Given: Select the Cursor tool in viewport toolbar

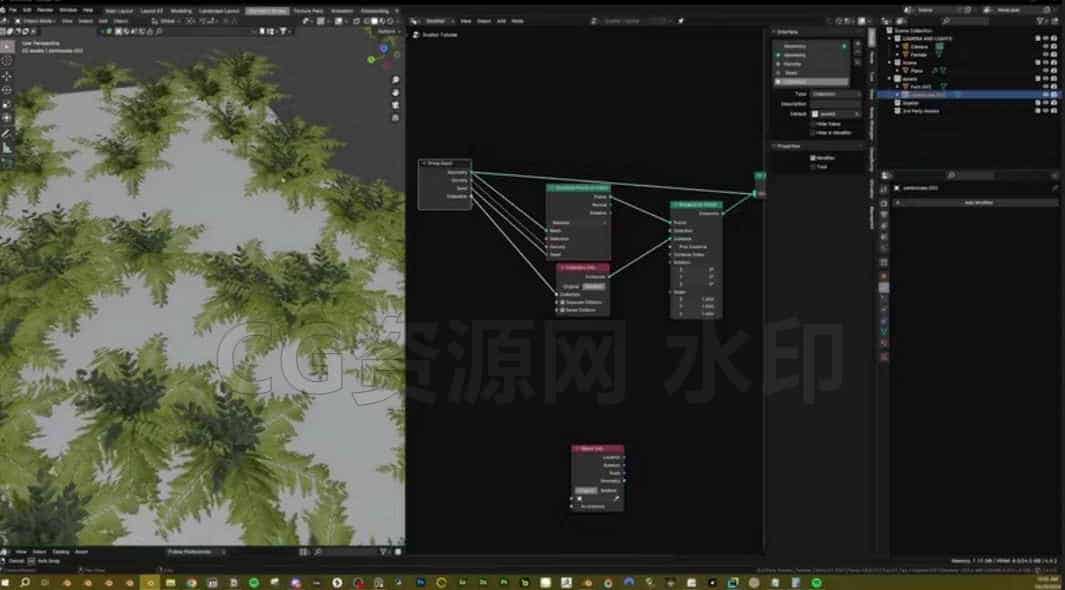Looking at the screenshot, I should click(x=7, y=60).
